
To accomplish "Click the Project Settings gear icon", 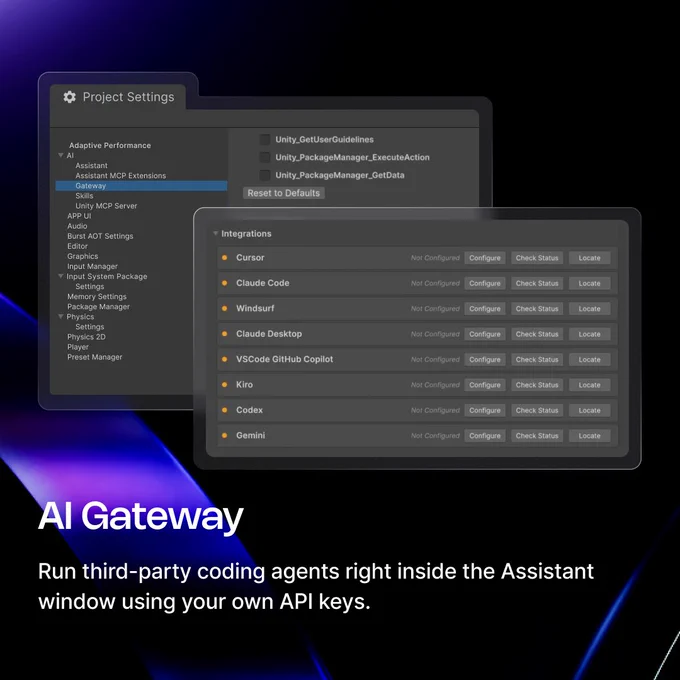I will click(69, 97).
